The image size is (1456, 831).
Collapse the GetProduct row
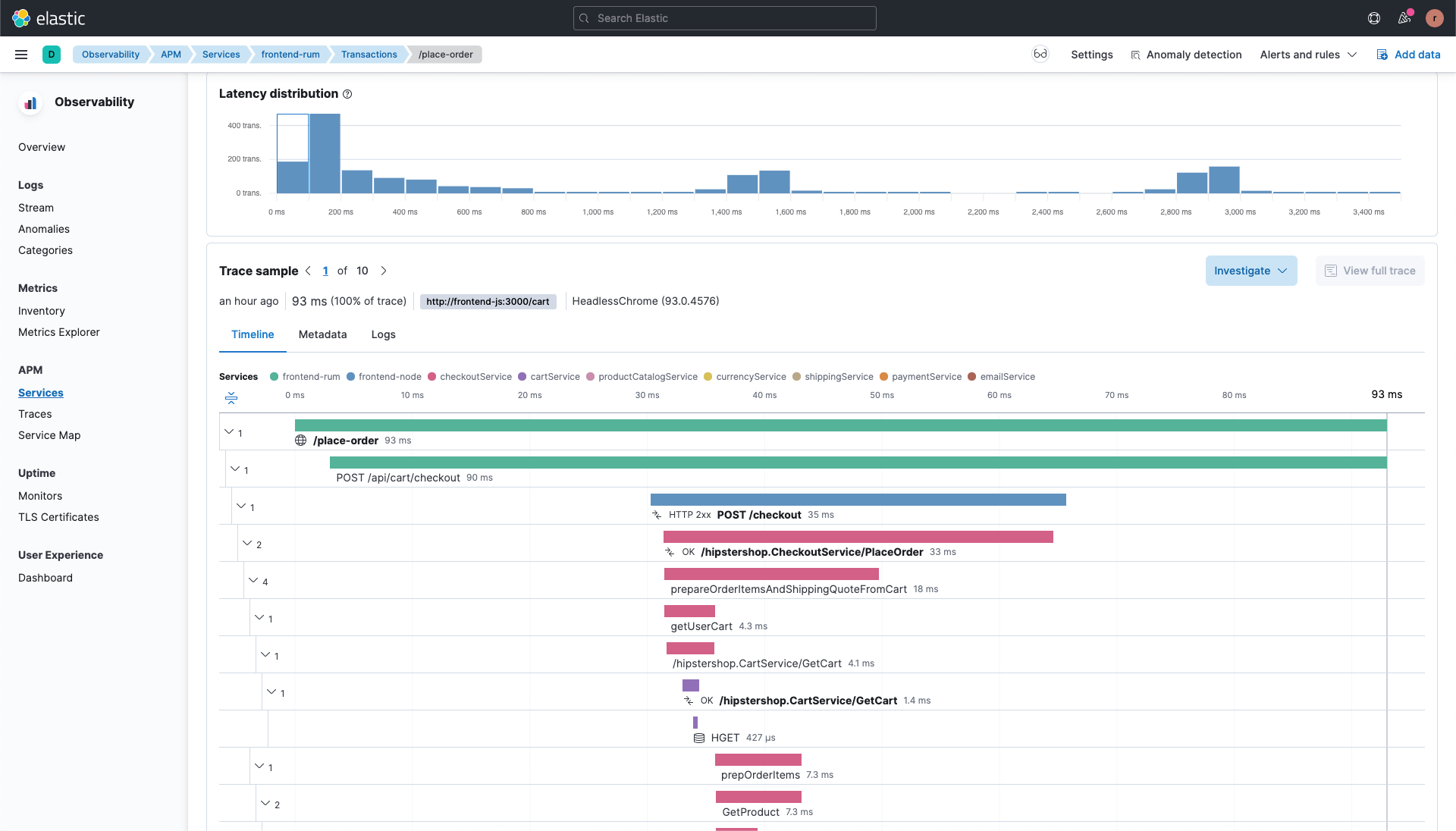[265, 803]
